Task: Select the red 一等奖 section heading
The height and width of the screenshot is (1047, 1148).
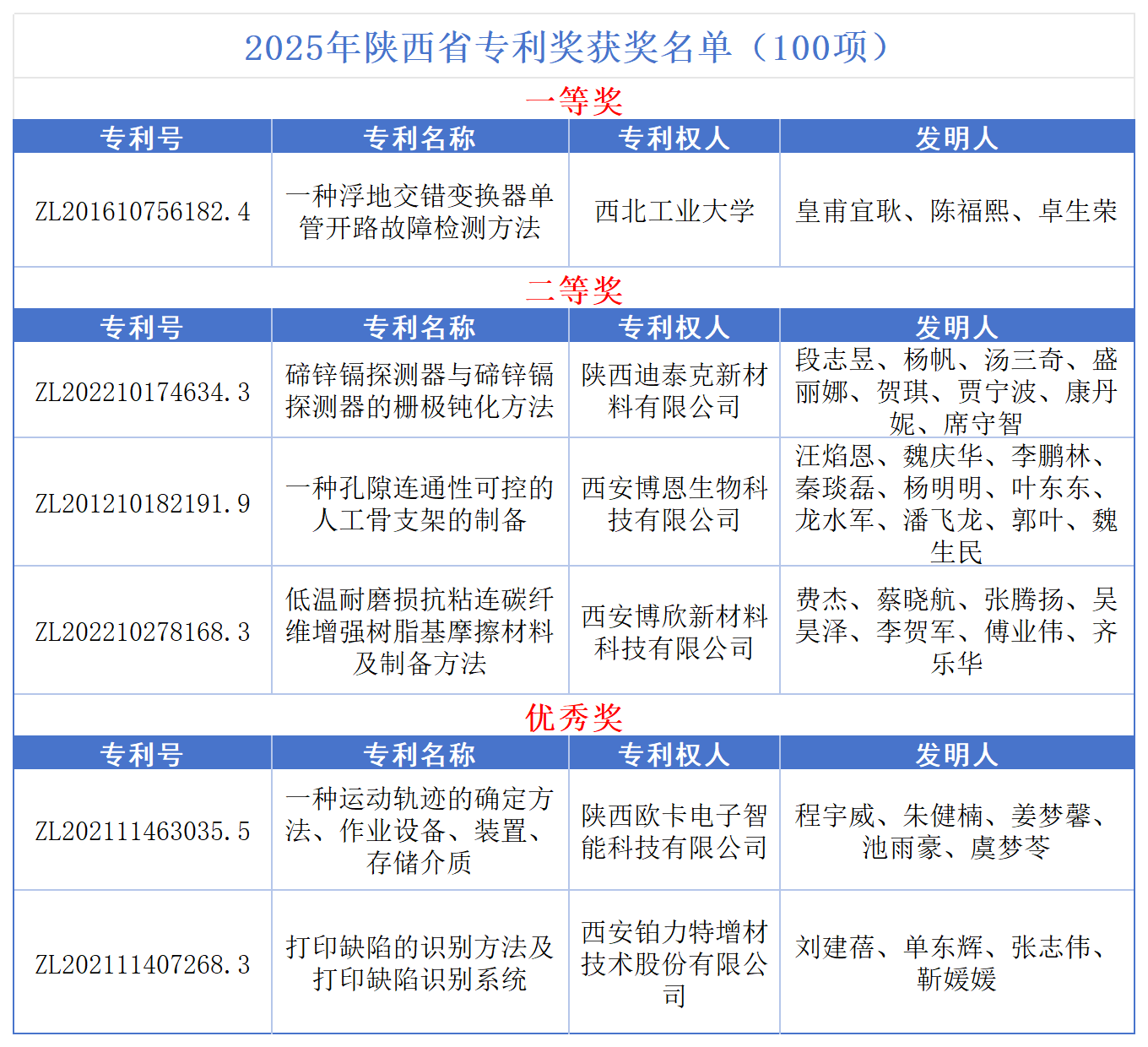Action: pos(573,101)
